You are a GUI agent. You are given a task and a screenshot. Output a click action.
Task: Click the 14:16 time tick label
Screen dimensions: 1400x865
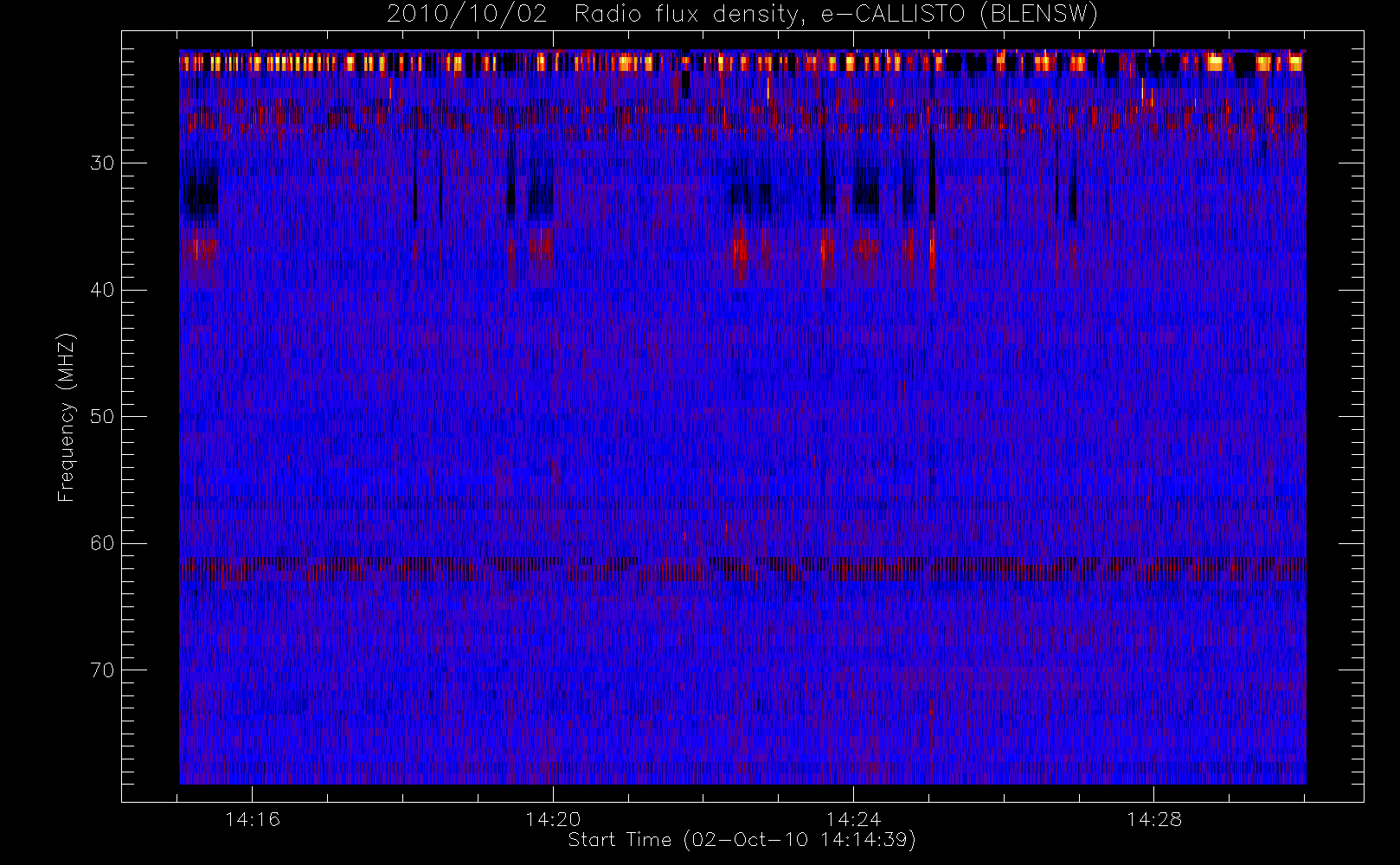pyautogui.click(x=252, y=819)
